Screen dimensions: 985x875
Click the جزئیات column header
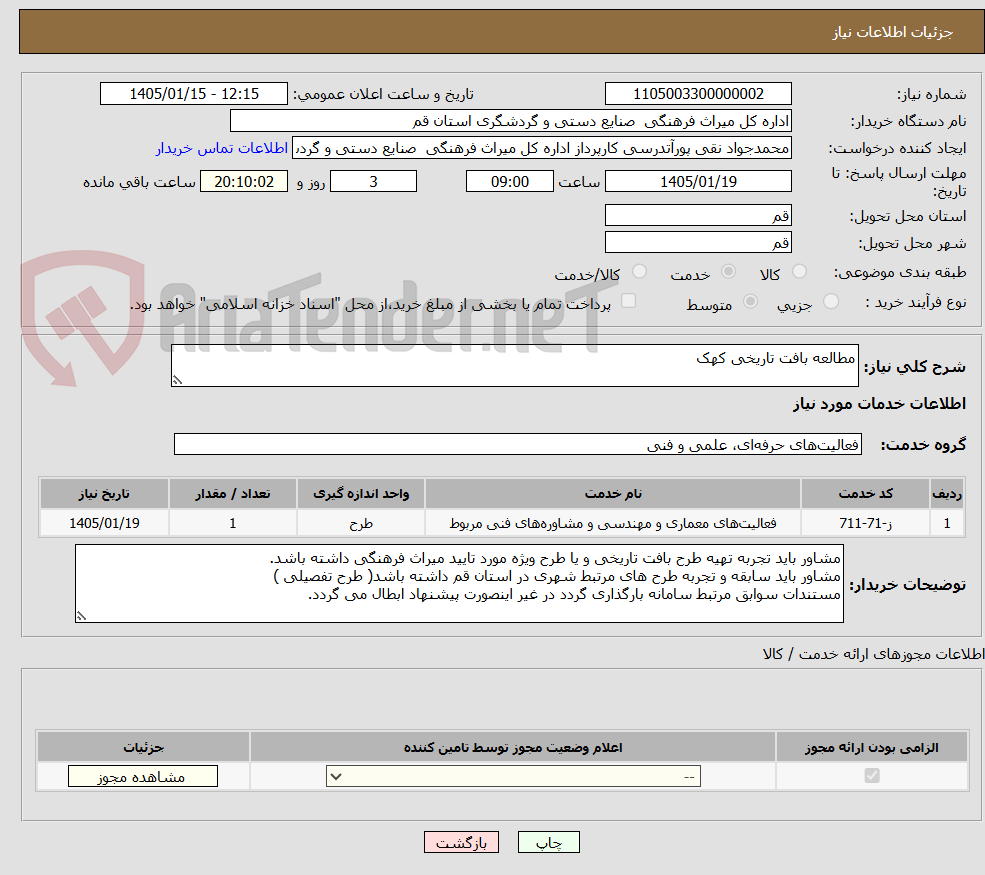click(x=143, y=747)
